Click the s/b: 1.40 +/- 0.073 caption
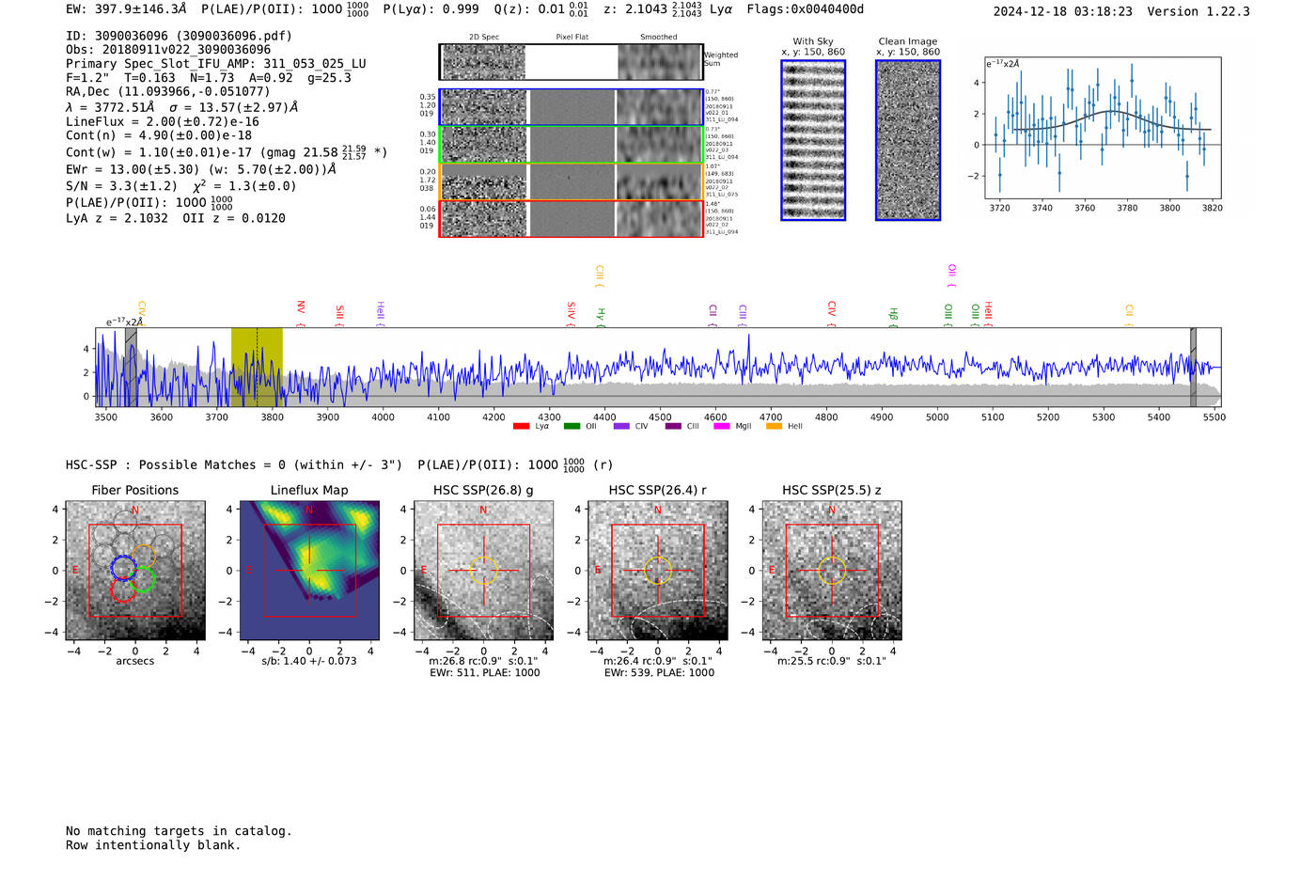 click(309, 661)
